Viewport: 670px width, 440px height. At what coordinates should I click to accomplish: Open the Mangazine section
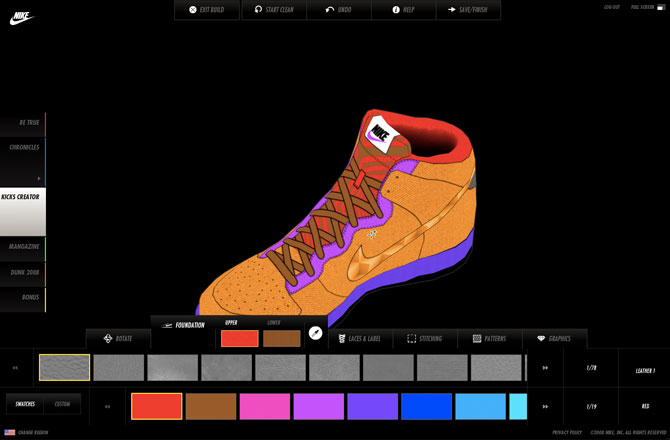pyautogui.click(x=22, y=248)
